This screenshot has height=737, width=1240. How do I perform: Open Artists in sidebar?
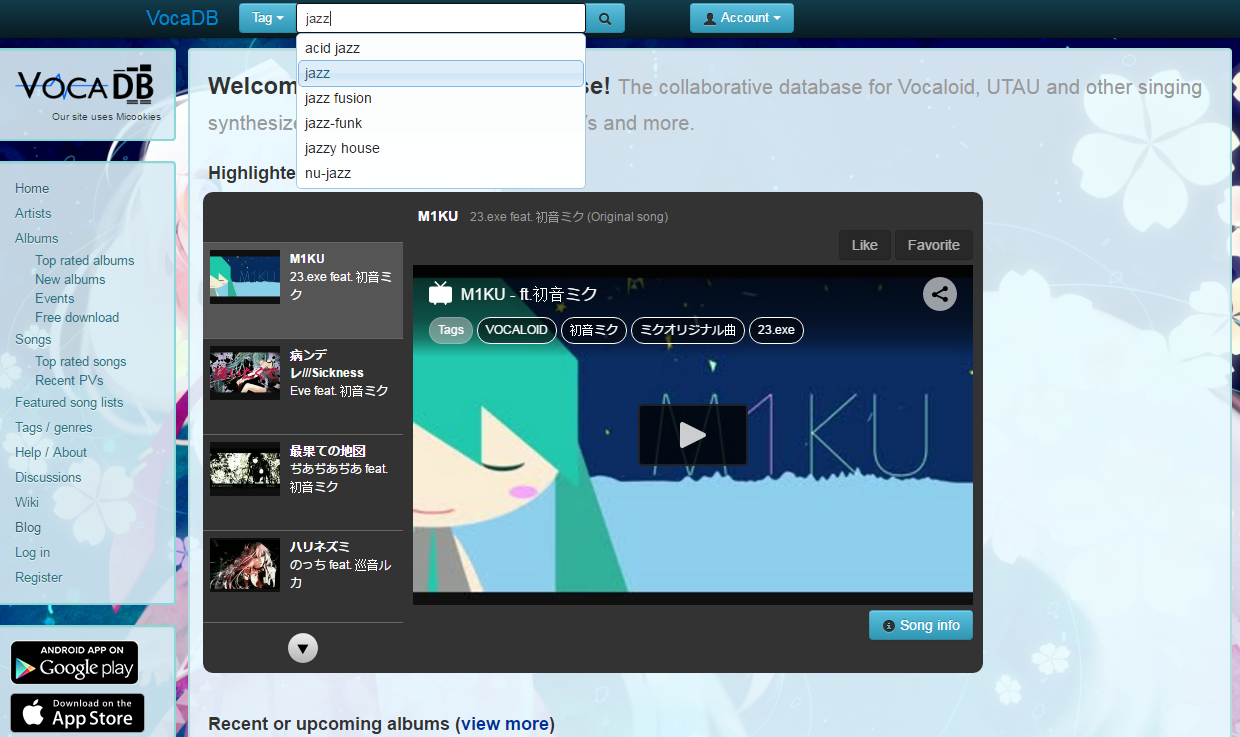pyautogui.click(x=33, y=213)
